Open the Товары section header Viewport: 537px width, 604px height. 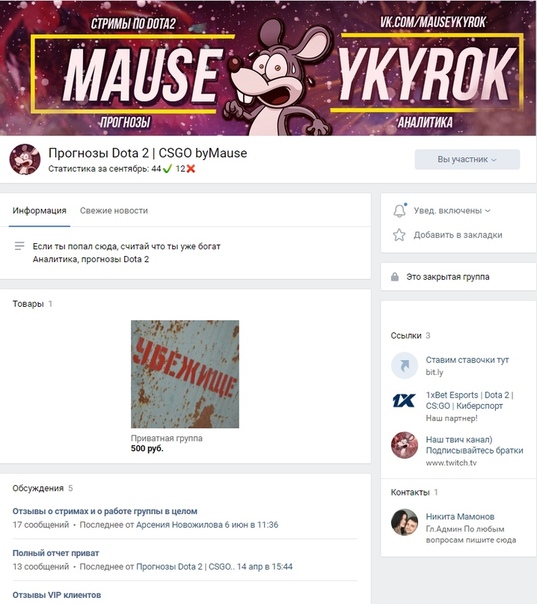click(28, 304)
